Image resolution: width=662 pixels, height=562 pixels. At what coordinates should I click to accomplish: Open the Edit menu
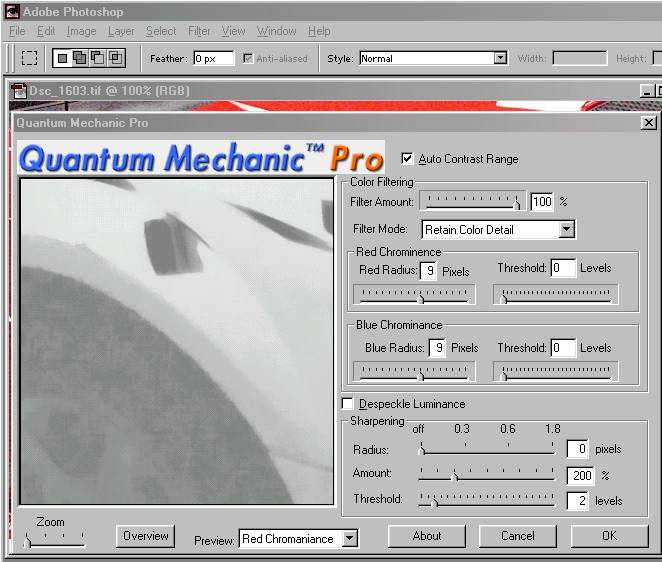point(46,31)
